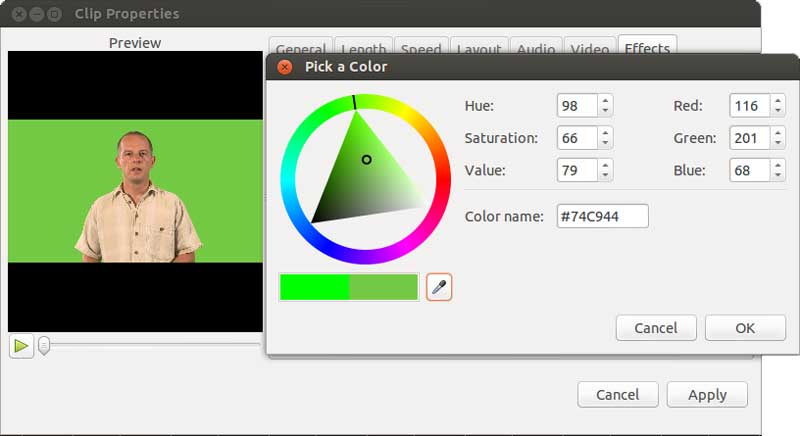The height and width of the screenshot is (436, 800).
Task: Click the Value spinner arrows
Action: (605, 170)
